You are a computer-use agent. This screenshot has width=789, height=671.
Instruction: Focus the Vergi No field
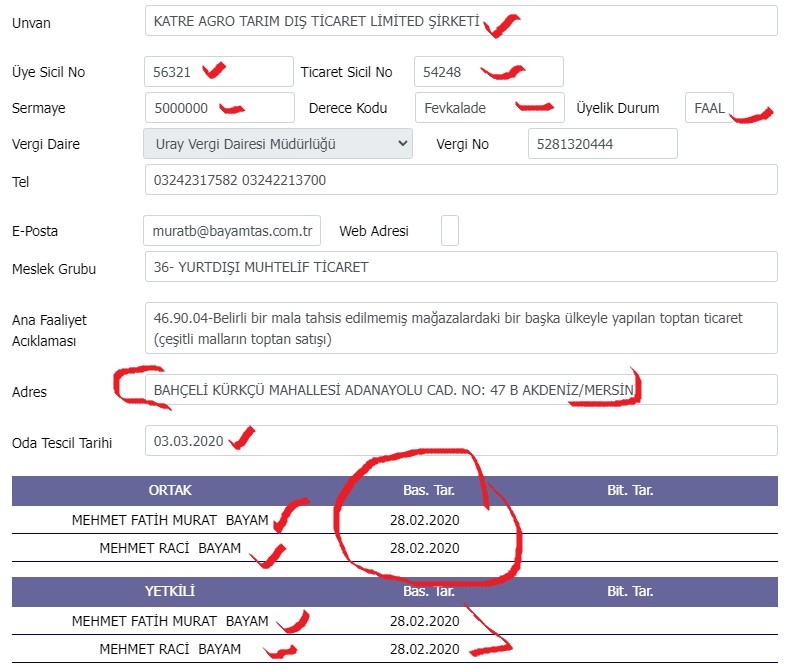click(x=603, y=143)
